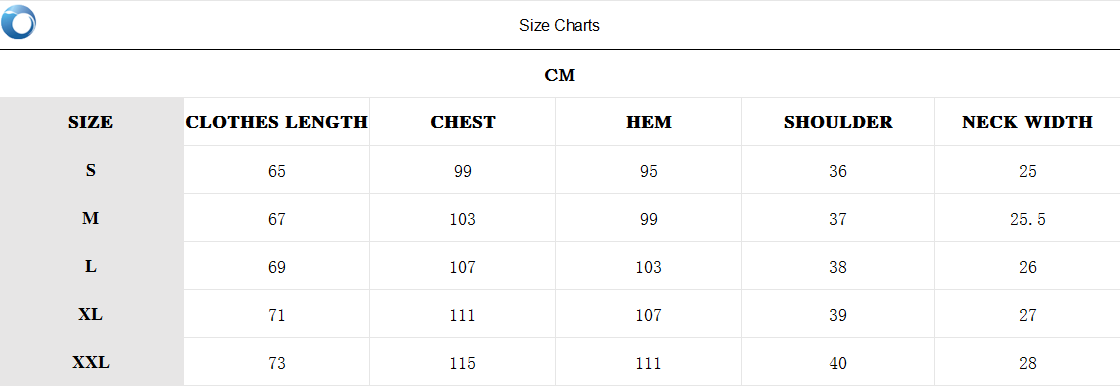
Task: Click the Size Charts title
Action: click(x=559, y=26)
